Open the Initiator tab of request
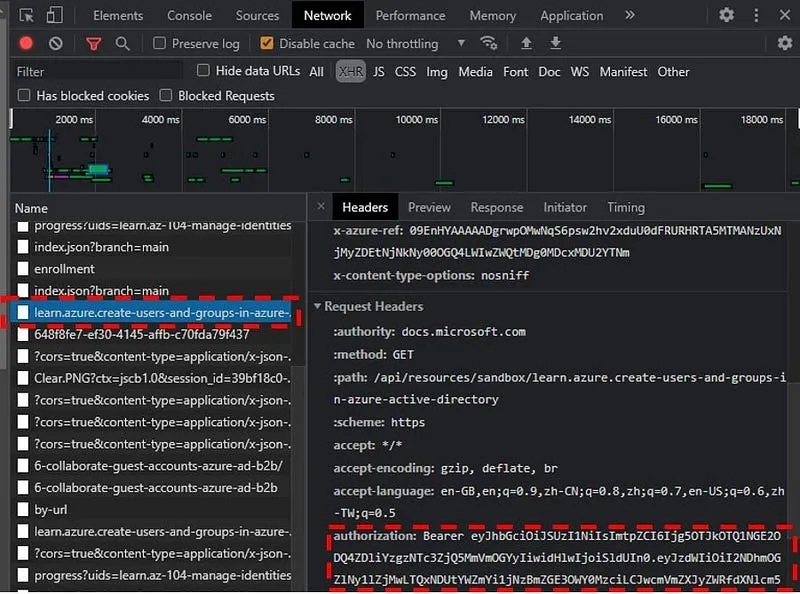Image resolution: width=800 pixels, height=594 pixels. 565,207
